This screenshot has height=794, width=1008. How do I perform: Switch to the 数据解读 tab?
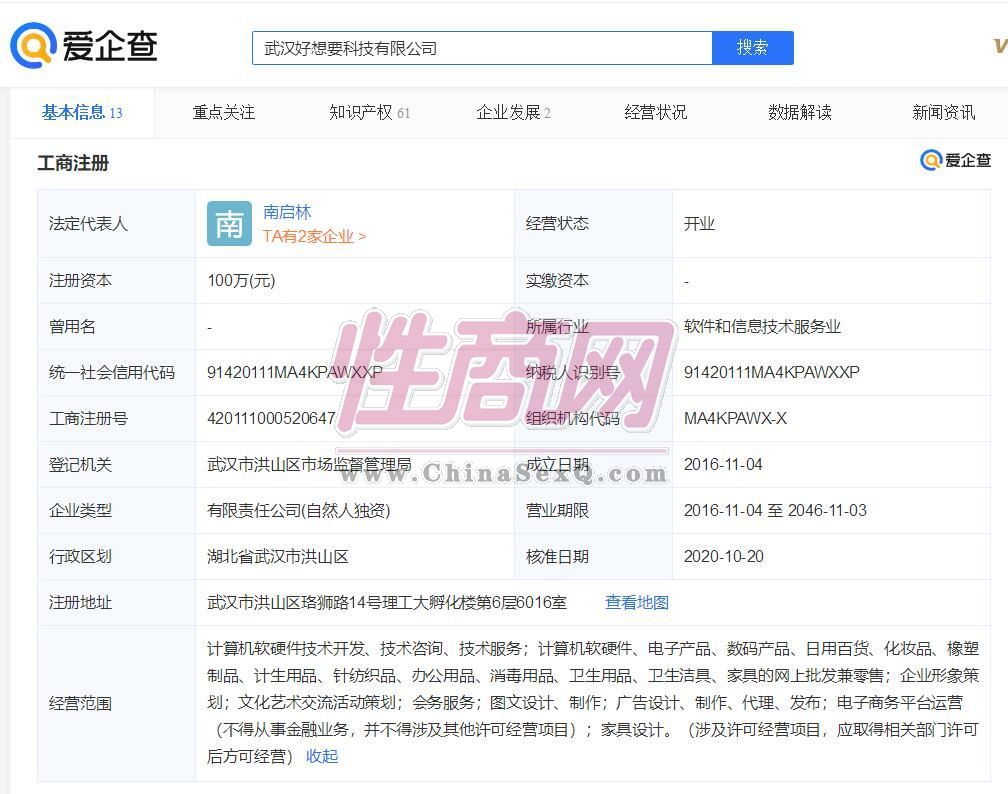[800, 113]
